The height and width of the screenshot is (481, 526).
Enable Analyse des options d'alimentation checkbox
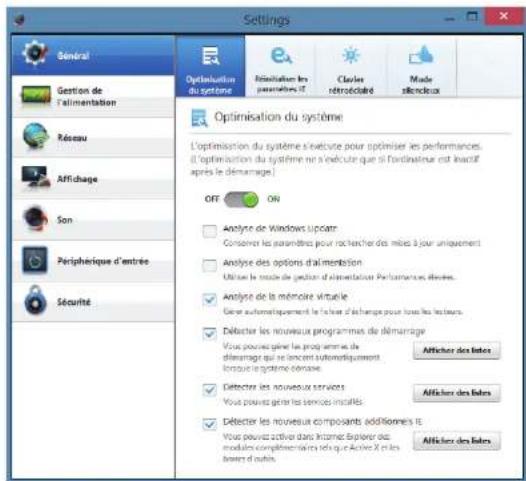tap(210, 265)
